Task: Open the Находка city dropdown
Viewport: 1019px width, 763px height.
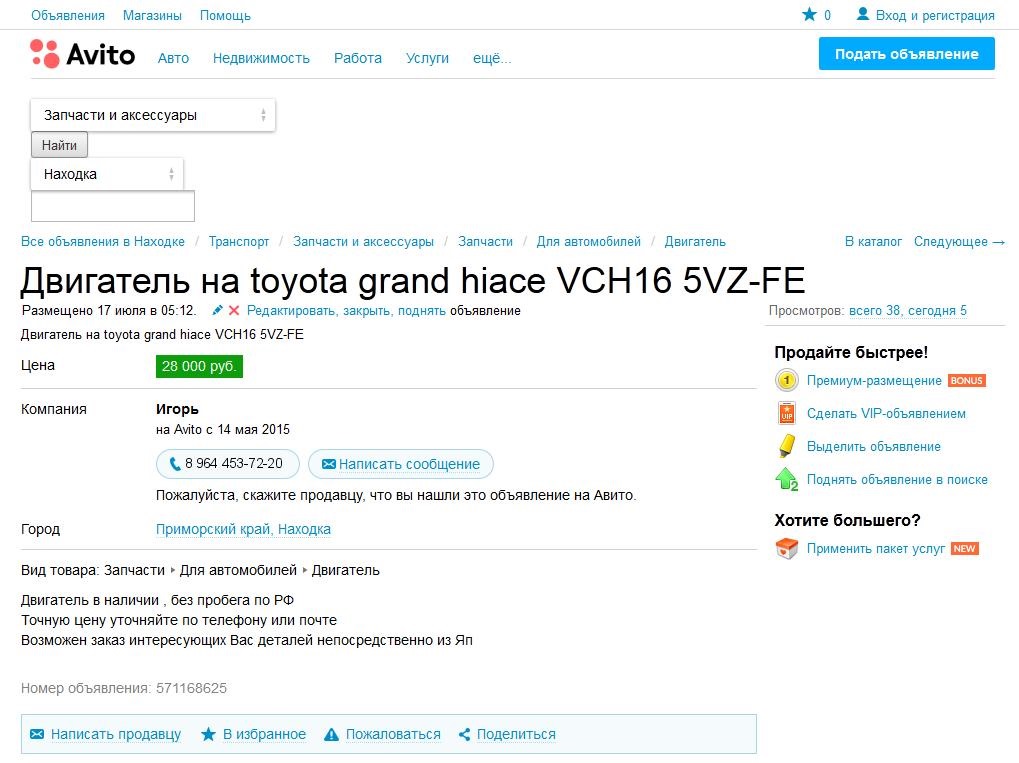Action: coord(107,174)
